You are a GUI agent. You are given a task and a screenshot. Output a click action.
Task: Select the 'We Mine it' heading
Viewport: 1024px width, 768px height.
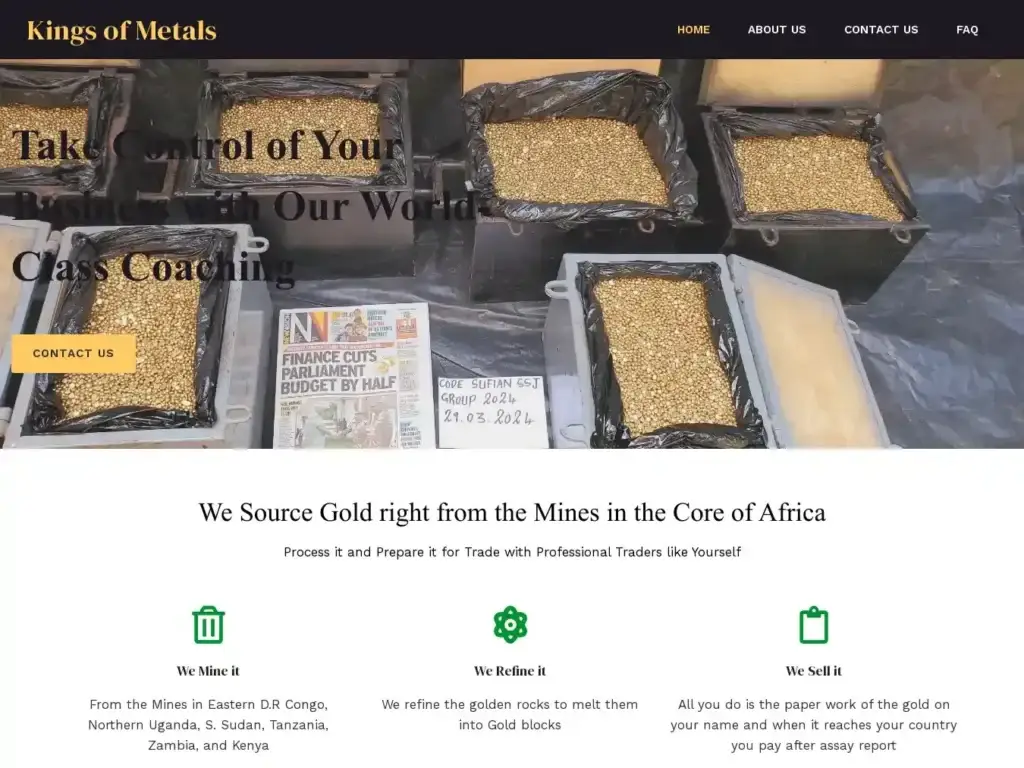tap(208, 671)
